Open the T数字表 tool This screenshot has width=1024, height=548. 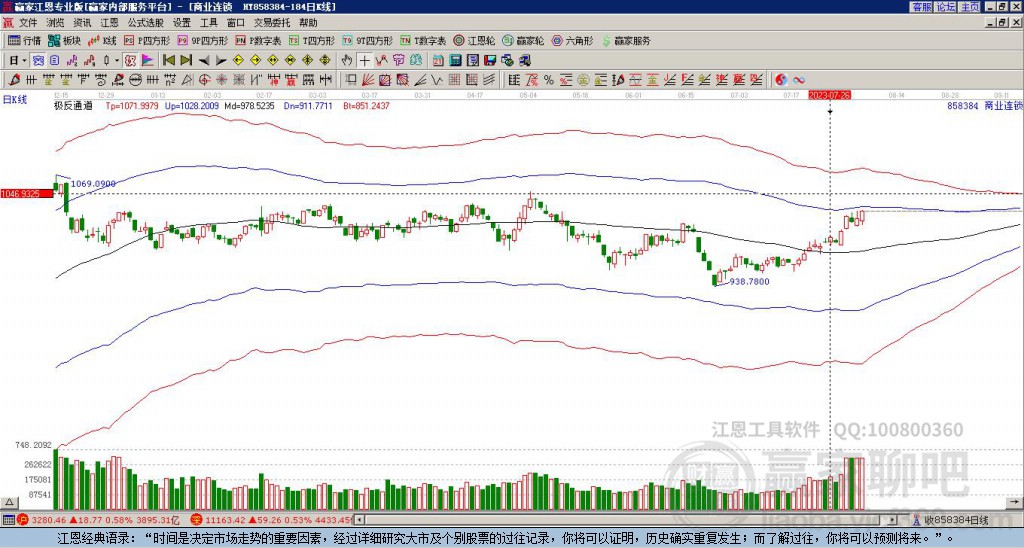click(x=423, y=40)
